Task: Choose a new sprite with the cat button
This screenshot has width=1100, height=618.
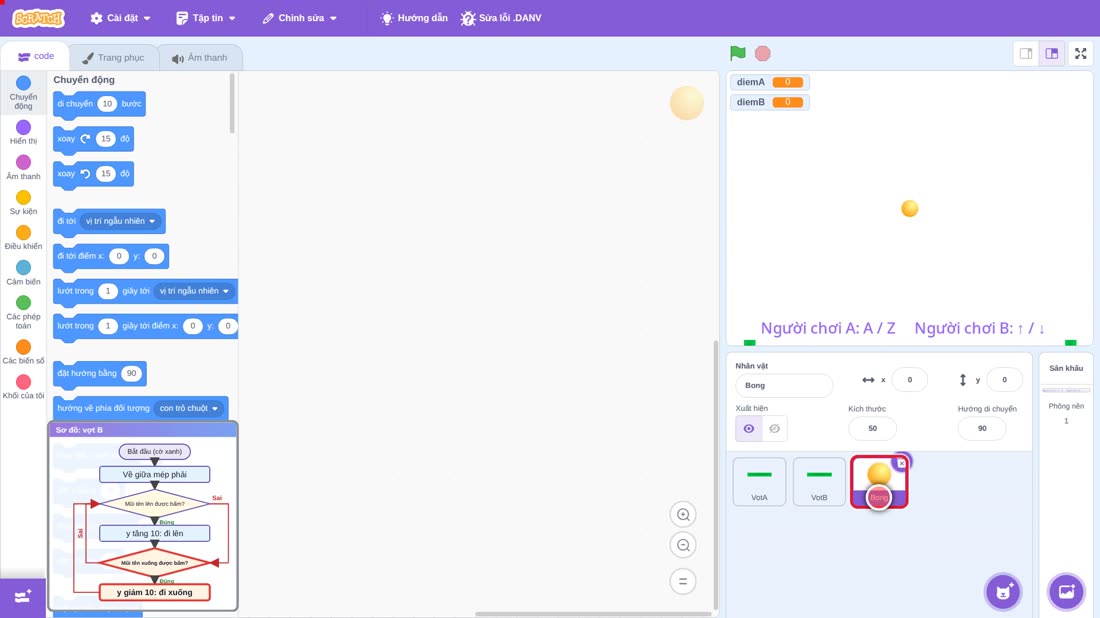Action: pyautogui.click(x=1003, y=591)
